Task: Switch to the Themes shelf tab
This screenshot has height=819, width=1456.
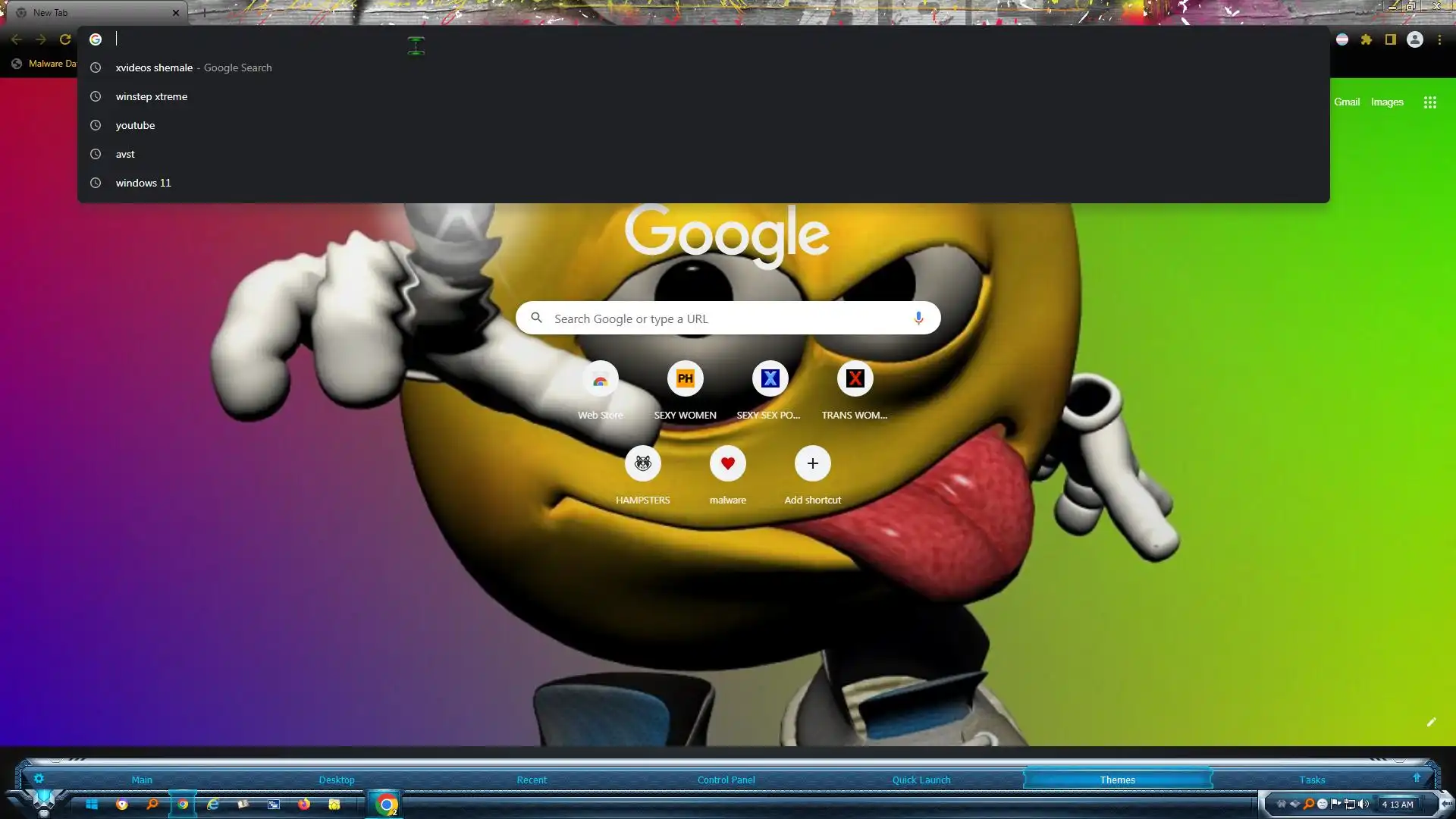Action: pyautogui.click(x=1117, y=780)
